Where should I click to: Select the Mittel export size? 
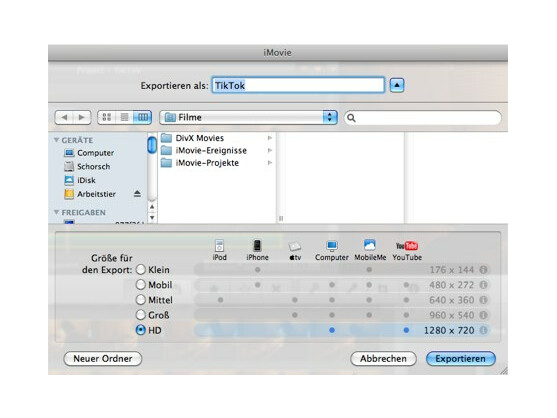(x=141, y=300)
